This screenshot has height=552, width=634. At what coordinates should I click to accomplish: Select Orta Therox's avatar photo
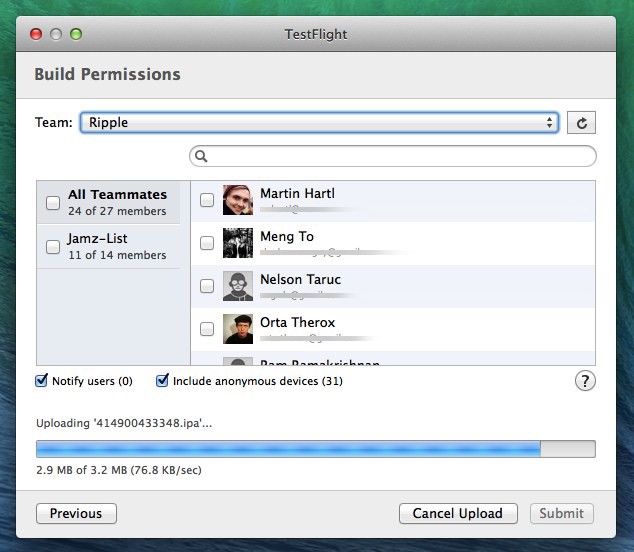pos(238,329)
